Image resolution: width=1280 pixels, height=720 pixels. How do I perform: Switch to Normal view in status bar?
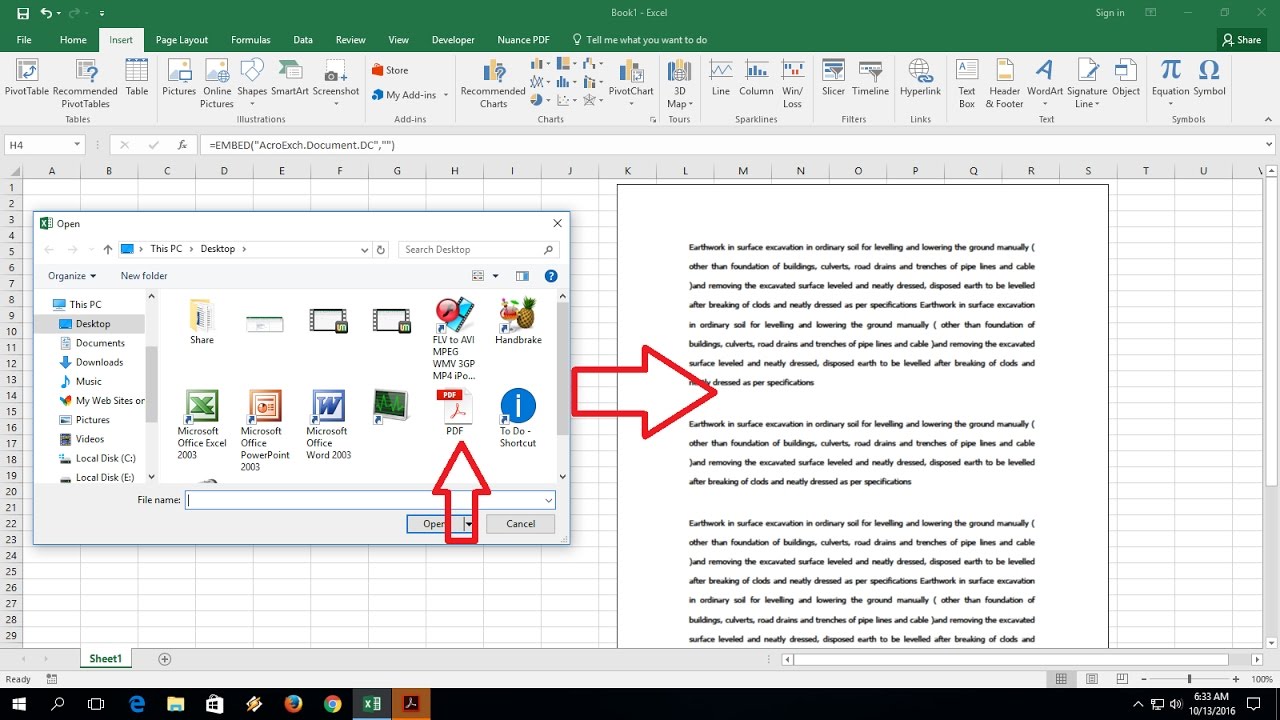click(x=1063, y=679)
